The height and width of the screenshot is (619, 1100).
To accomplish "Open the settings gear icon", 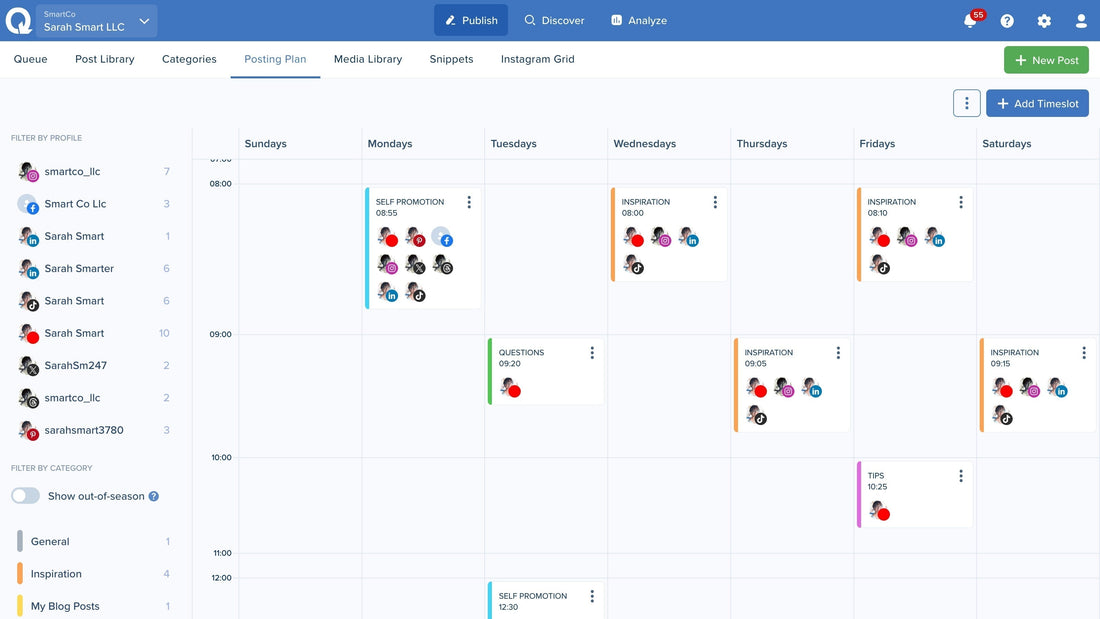I will click(1044, 21).
